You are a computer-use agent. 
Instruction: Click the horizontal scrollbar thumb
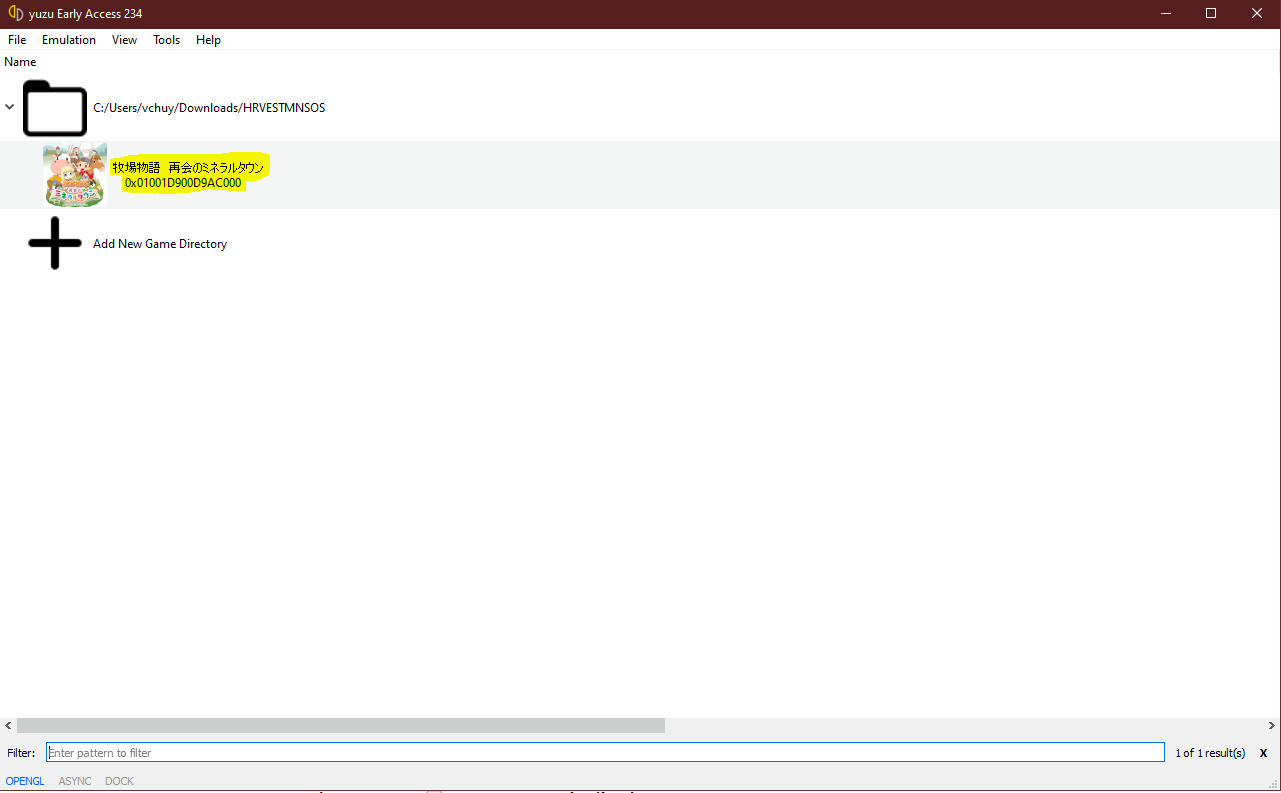(341, 725)
